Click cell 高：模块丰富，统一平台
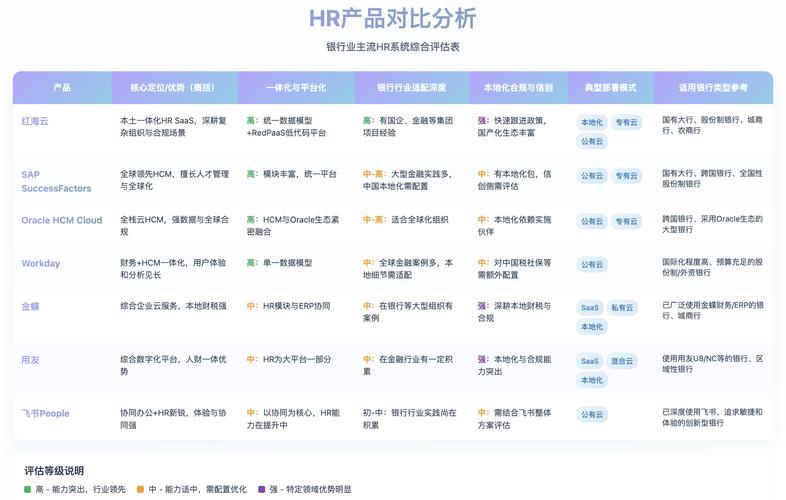 (x=291, y=174)
